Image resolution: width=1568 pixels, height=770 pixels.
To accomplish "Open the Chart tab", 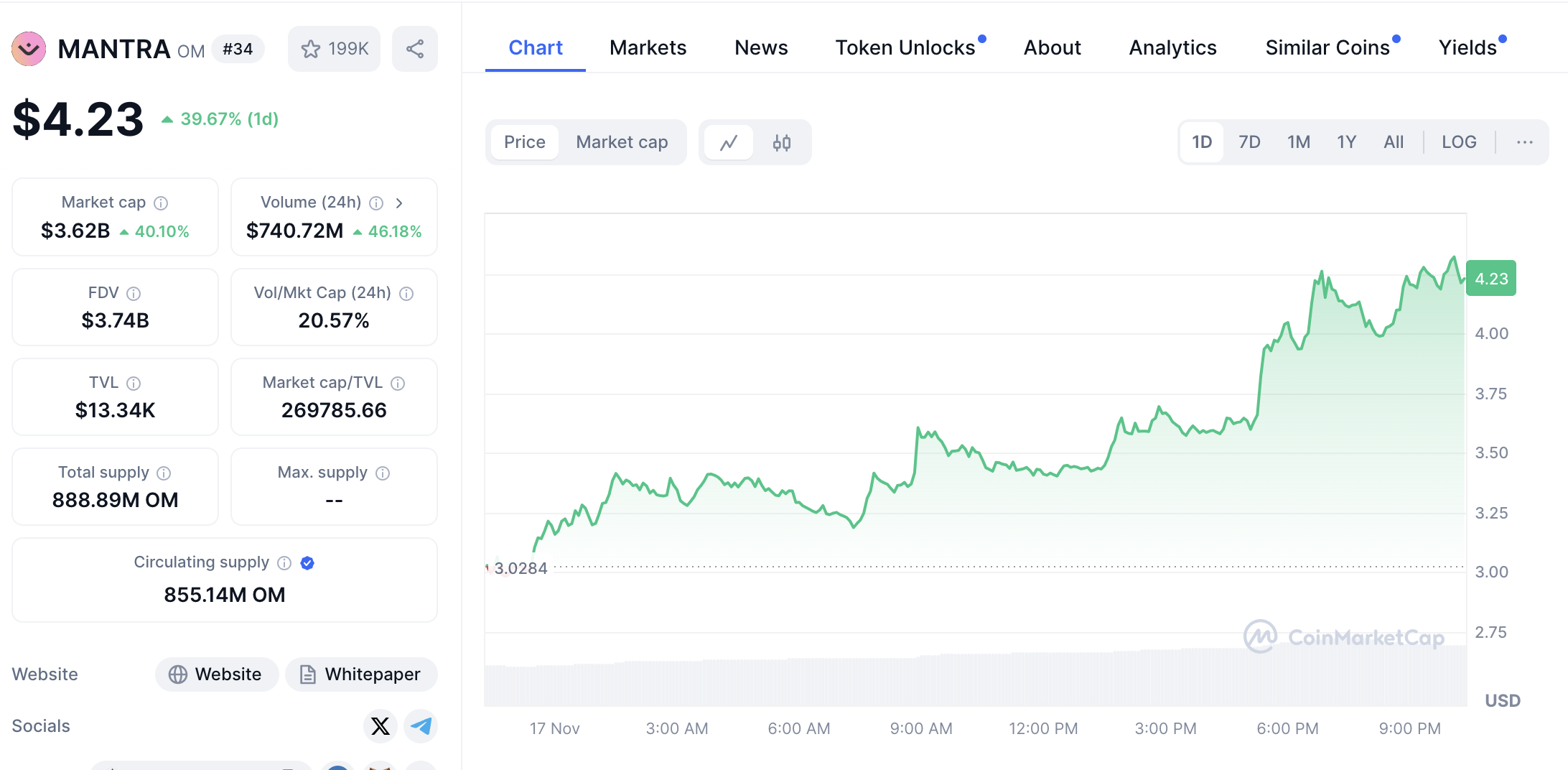I will click(536, 48).
